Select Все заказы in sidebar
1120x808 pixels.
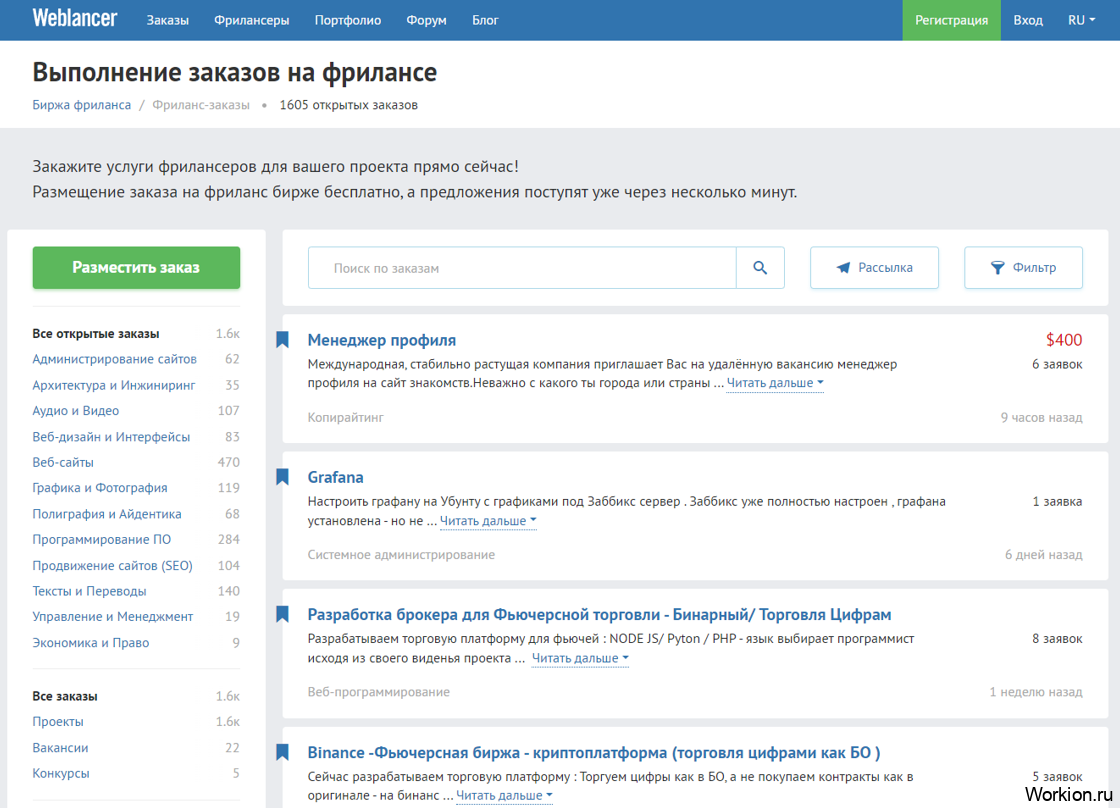[65, 696]
